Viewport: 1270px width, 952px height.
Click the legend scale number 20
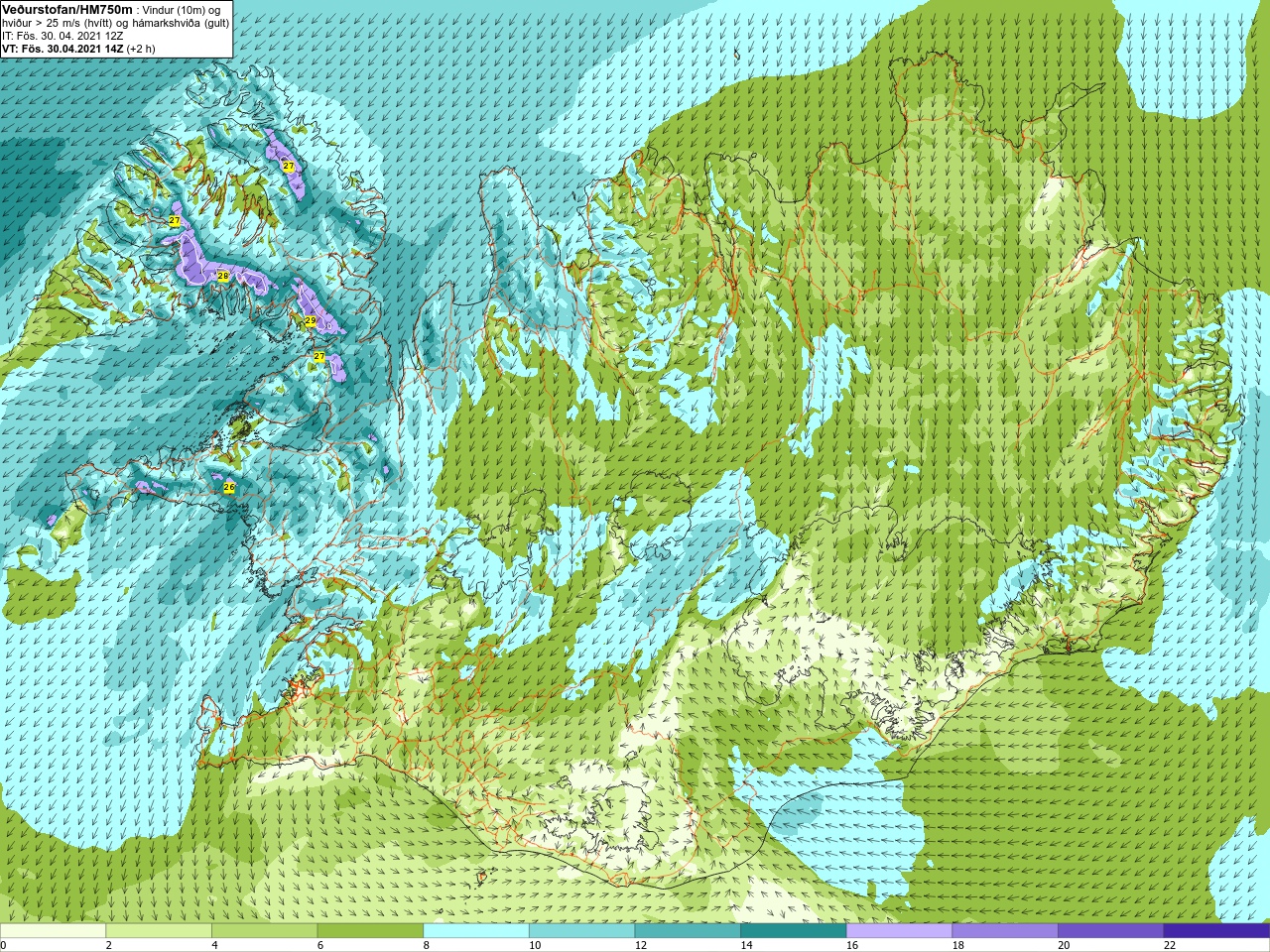coord(1063,945)
